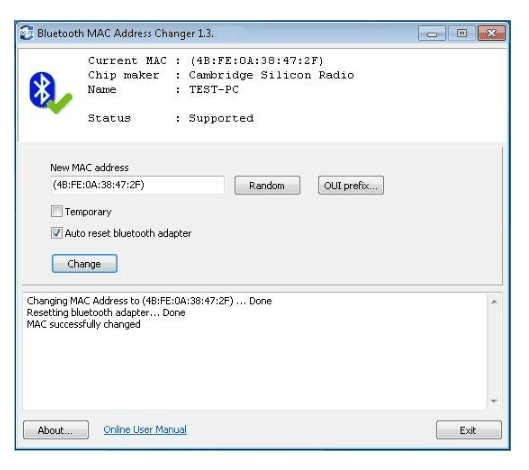The height and width of the screenshot is (470, 529).
Task: Open the OUI prefix dialog
Action: [x=351, y=185]
